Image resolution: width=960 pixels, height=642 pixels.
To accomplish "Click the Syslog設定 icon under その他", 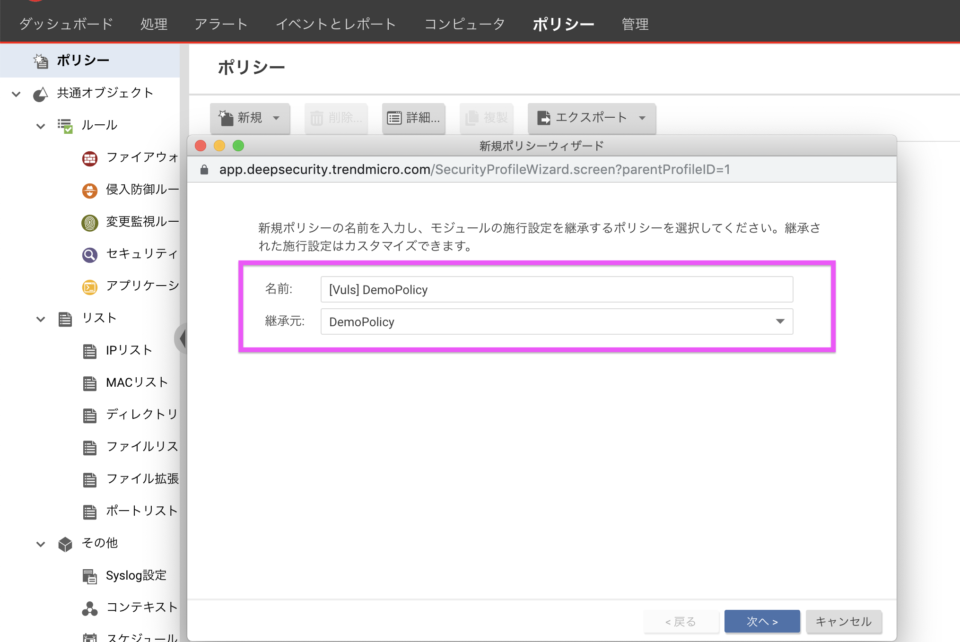I will point(88,575).
